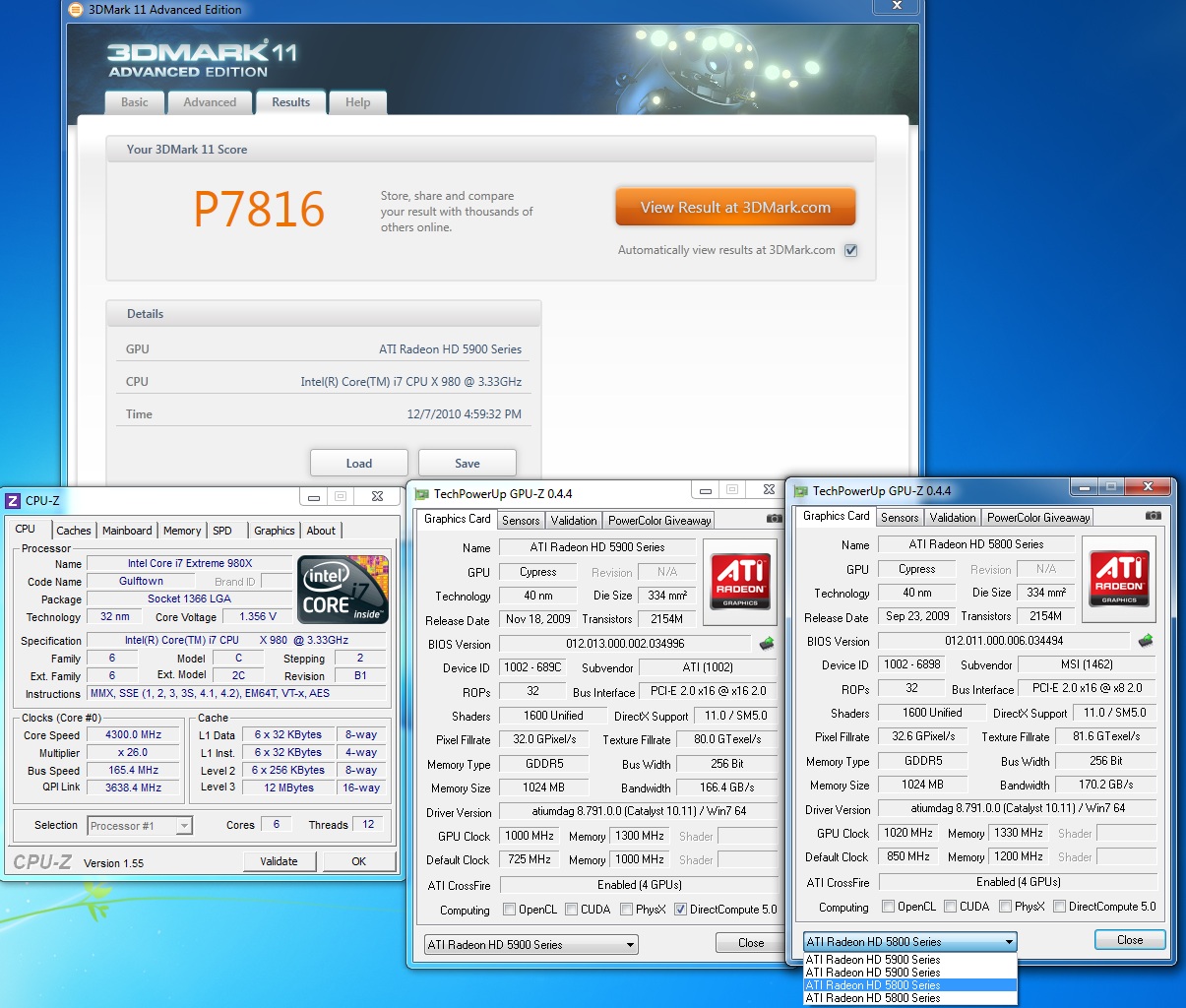Click Close button in right GPU-Z window
This screenshot has width=1186, height=1008.
coord(1130,940)
